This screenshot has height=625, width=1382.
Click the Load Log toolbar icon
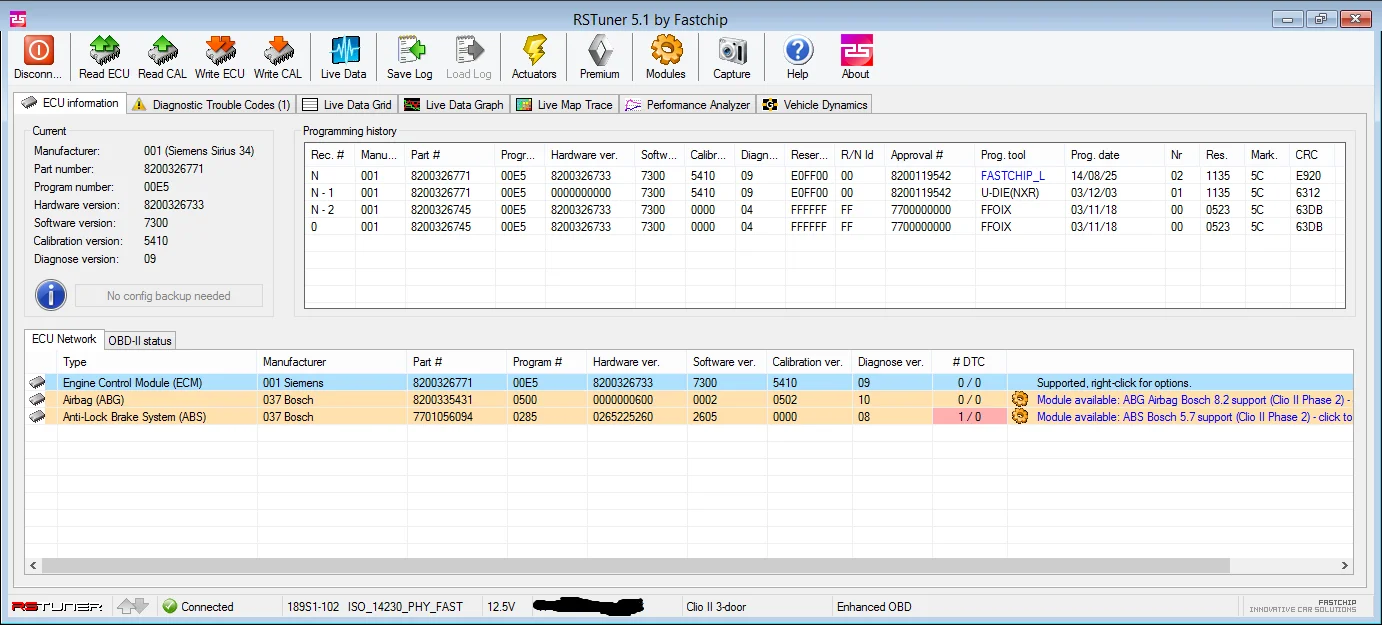[468, 50]
